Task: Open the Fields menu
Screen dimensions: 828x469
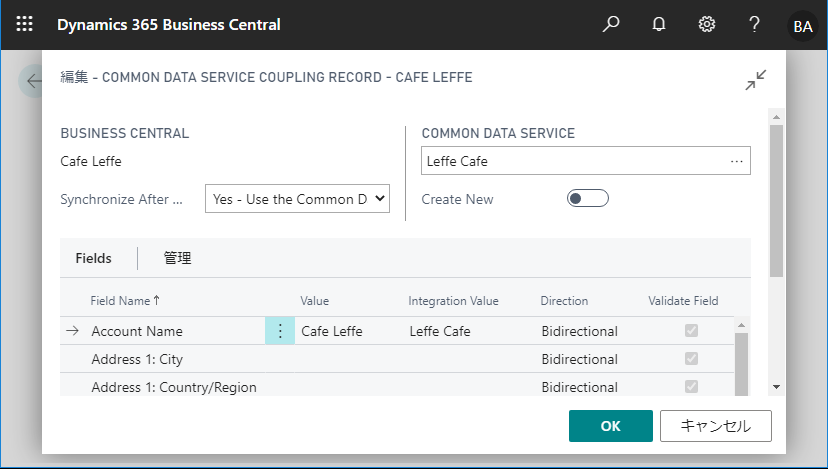Action: point(93,258)
